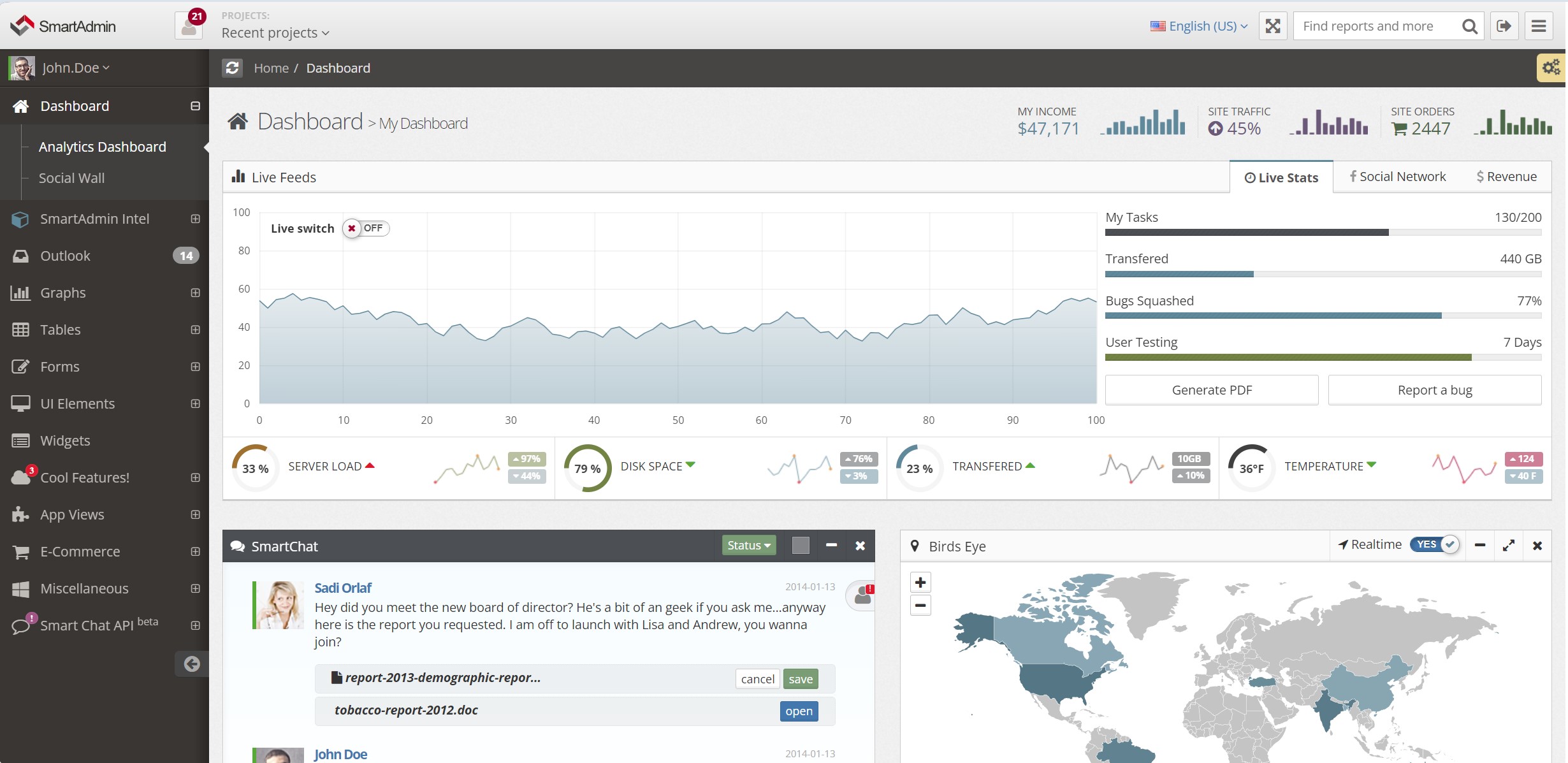Toggle the Realtime YES switch
1568x763 pixels.
point(1434,545)
